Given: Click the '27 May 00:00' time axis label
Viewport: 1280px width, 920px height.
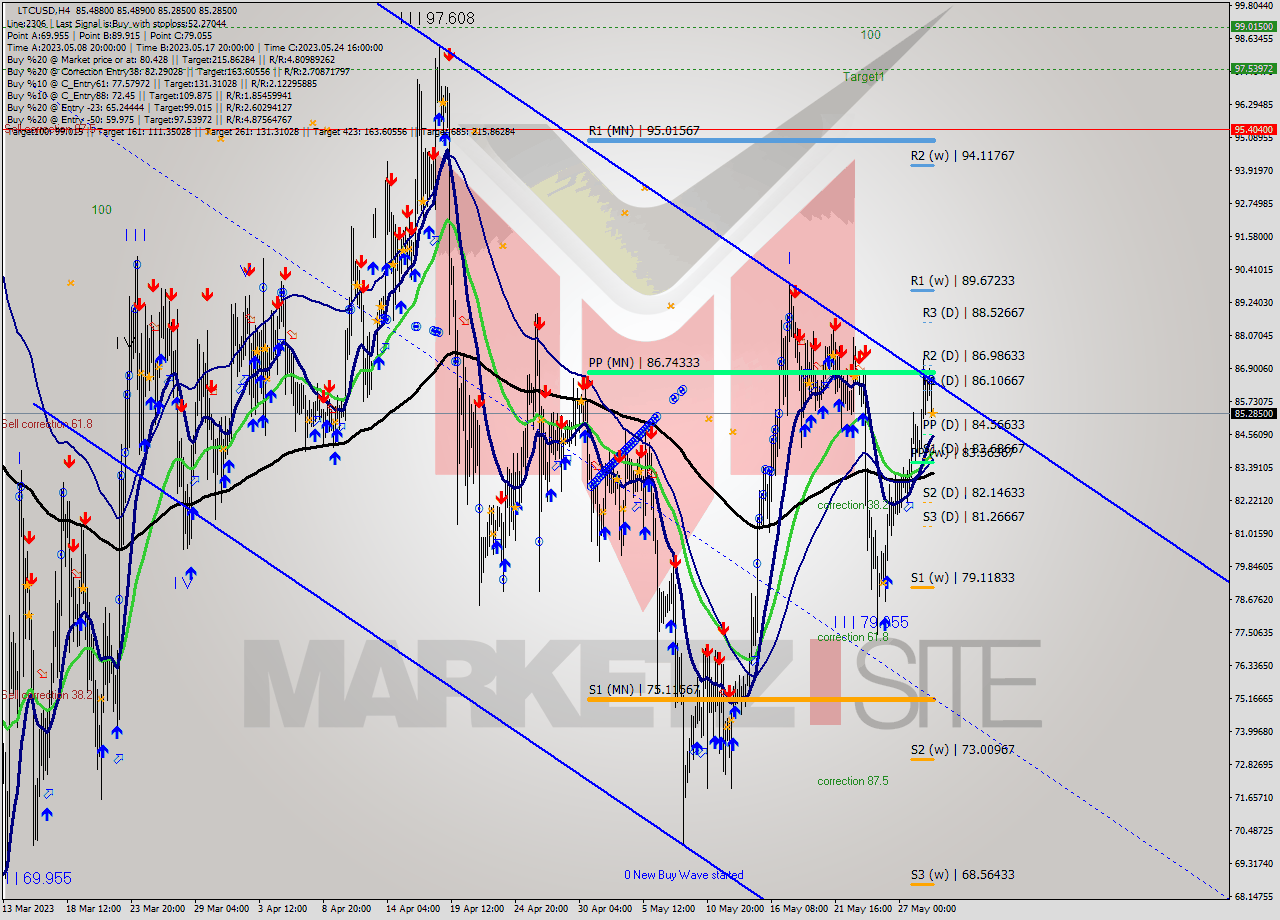Looking at the screenshot, I should coord(927,909).
